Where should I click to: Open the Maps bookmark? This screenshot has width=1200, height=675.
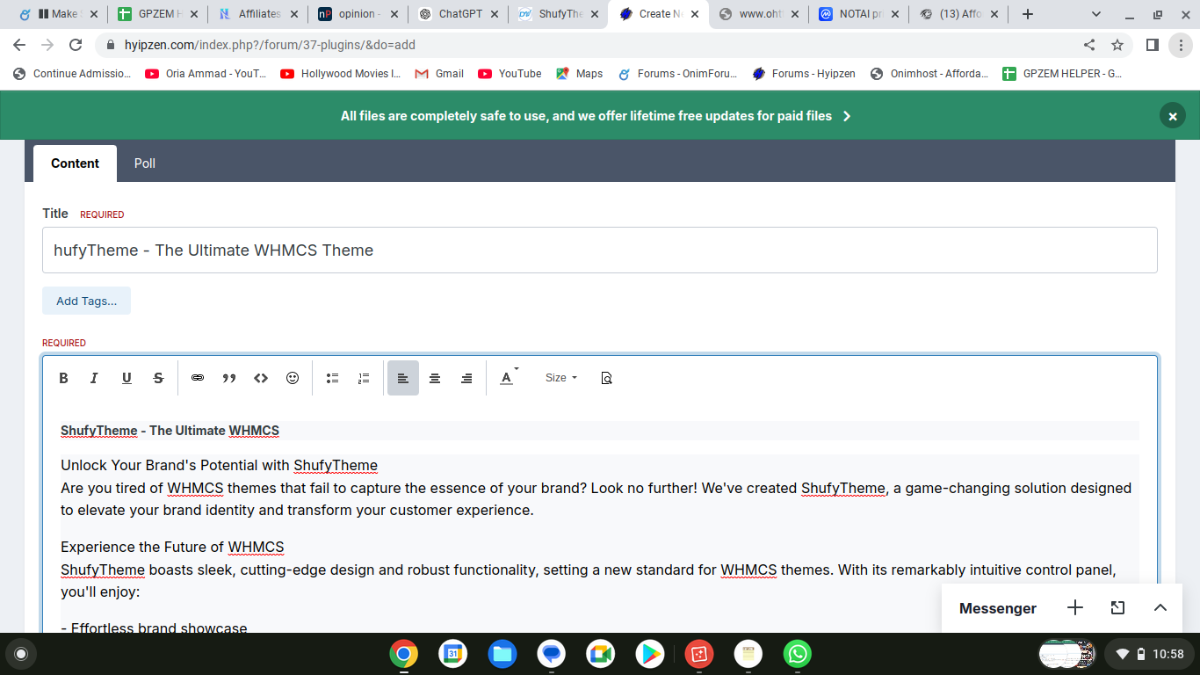tap(580, 73)
